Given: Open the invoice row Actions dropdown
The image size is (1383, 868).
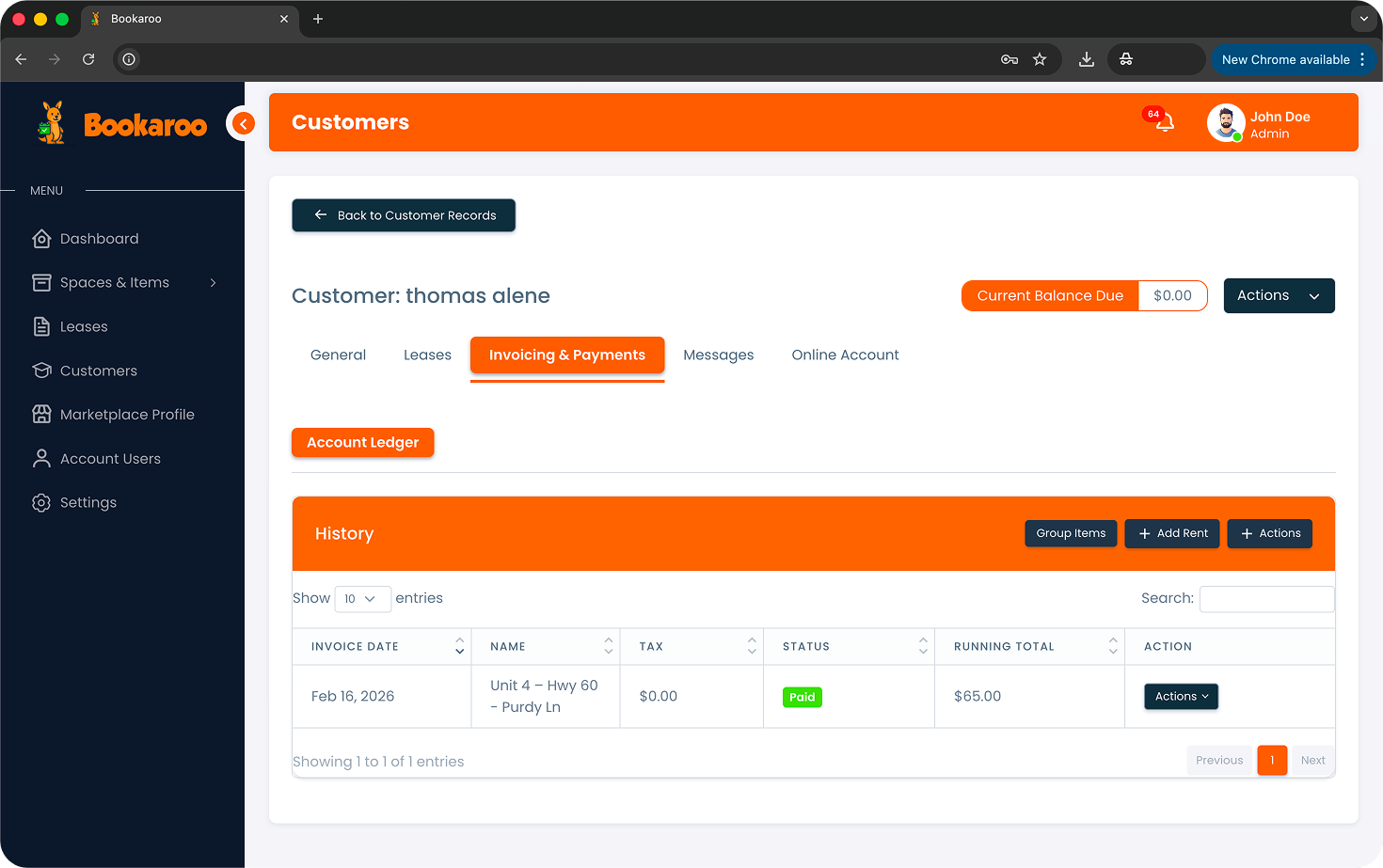Looking at the screenshot, I should tap(1181, 697).
